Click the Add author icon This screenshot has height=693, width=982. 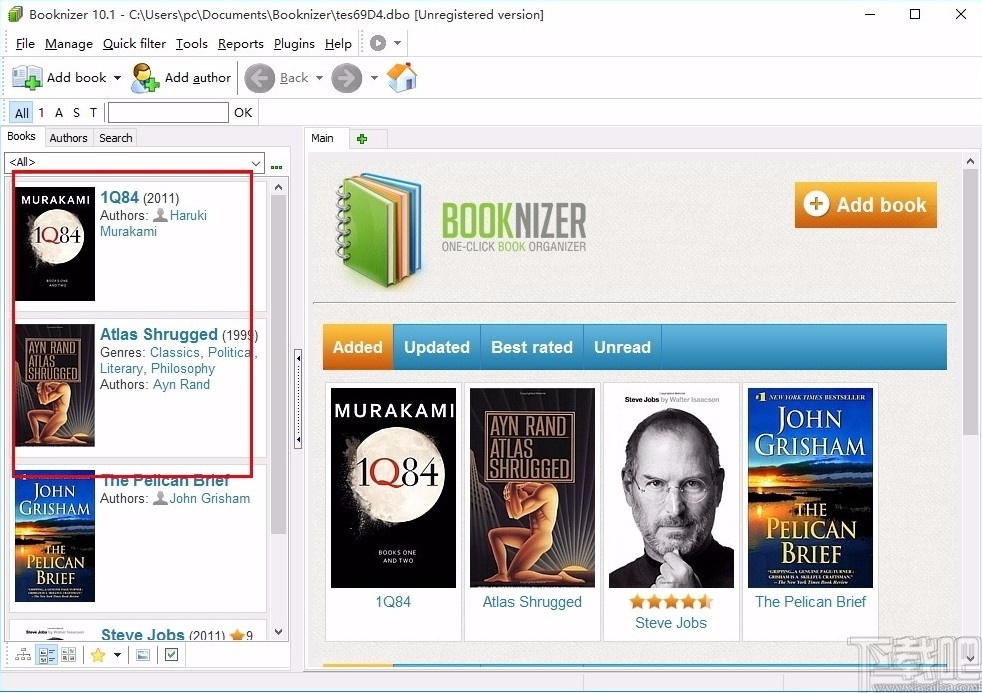click(145, 77)
